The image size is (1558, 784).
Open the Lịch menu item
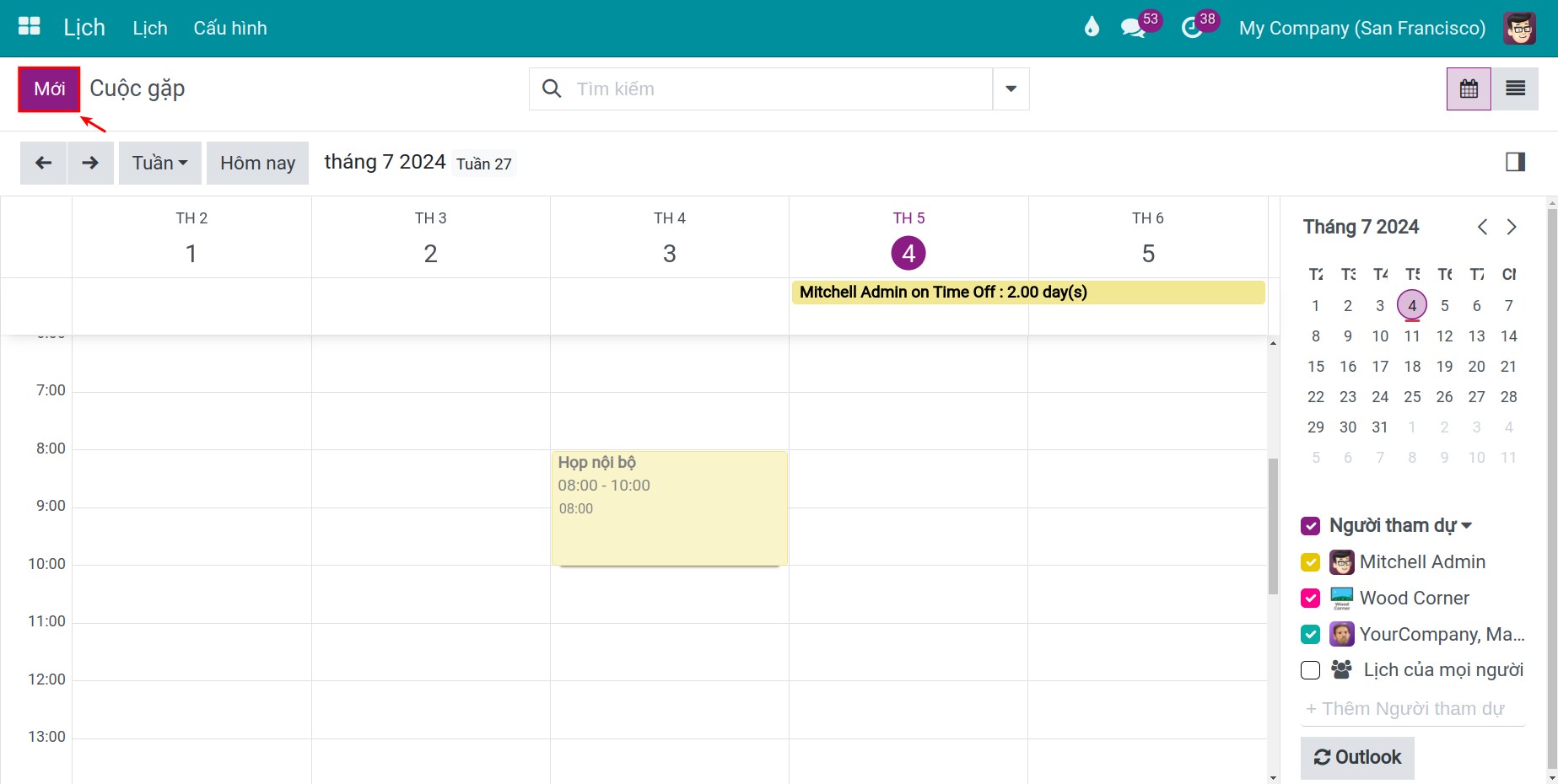(150, 28)
